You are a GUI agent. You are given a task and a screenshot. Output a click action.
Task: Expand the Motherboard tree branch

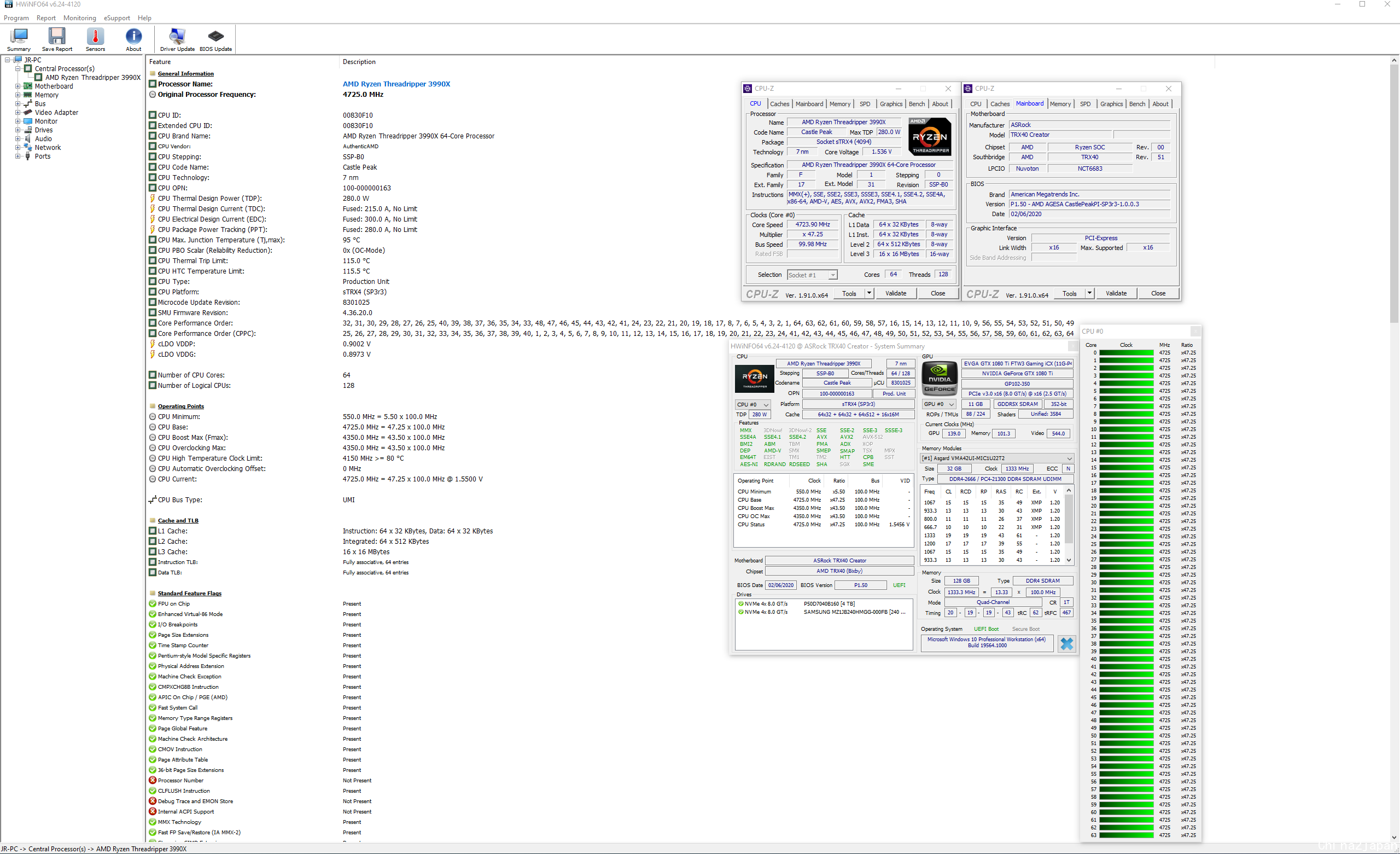click(17, 86)
